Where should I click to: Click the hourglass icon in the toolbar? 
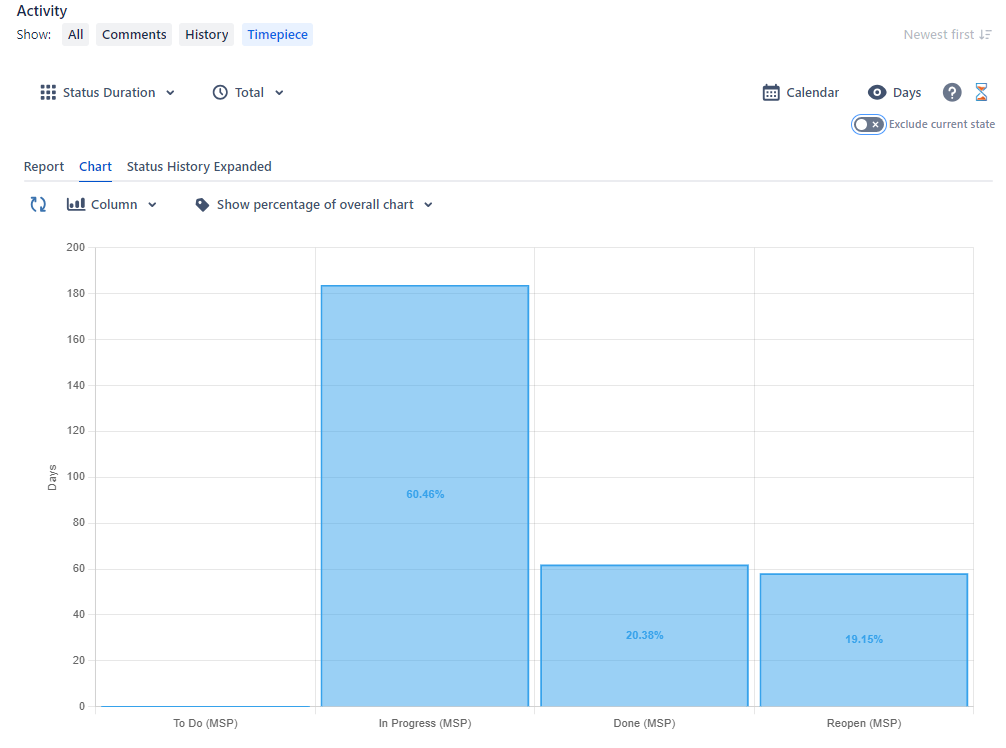981,92
